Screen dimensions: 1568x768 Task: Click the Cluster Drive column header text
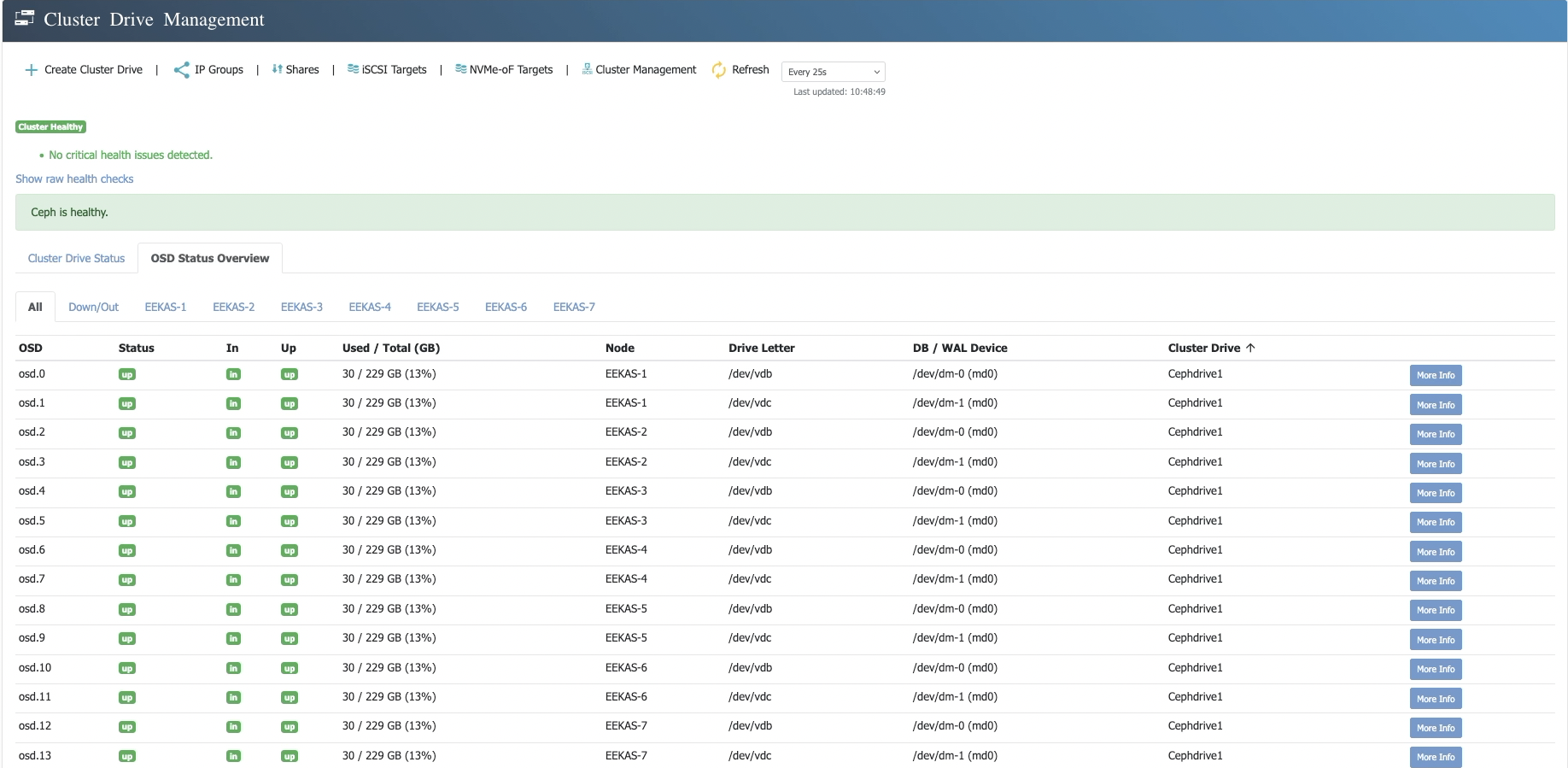pyautogui.click(x=1204, y=348)
